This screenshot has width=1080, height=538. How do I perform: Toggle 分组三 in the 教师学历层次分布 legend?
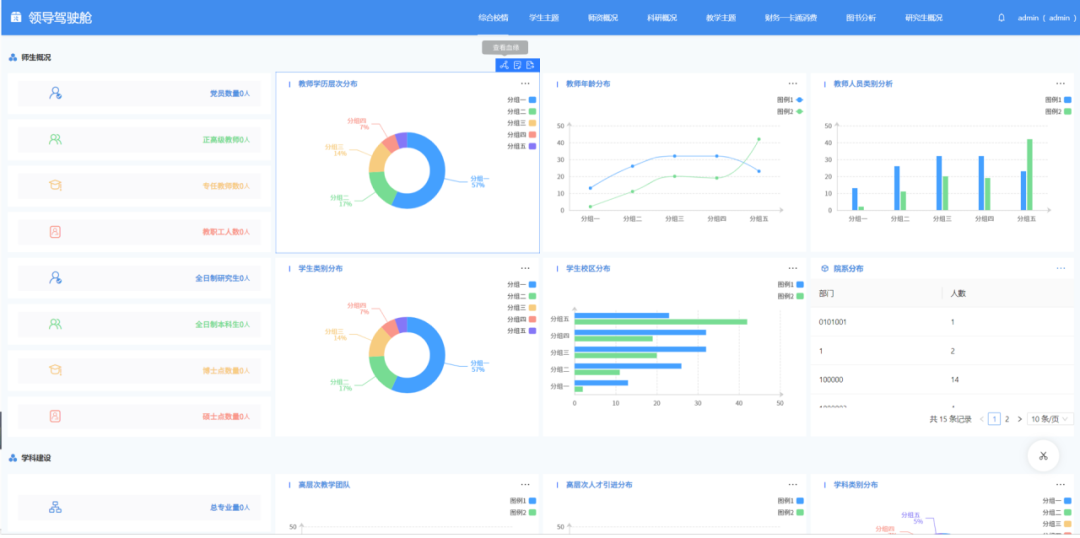pos(521,123)
